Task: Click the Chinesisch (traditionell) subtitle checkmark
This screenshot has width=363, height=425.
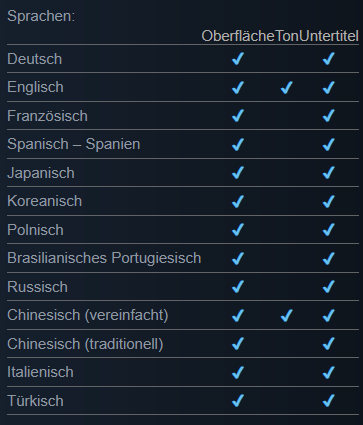Action: coord(329,344)
